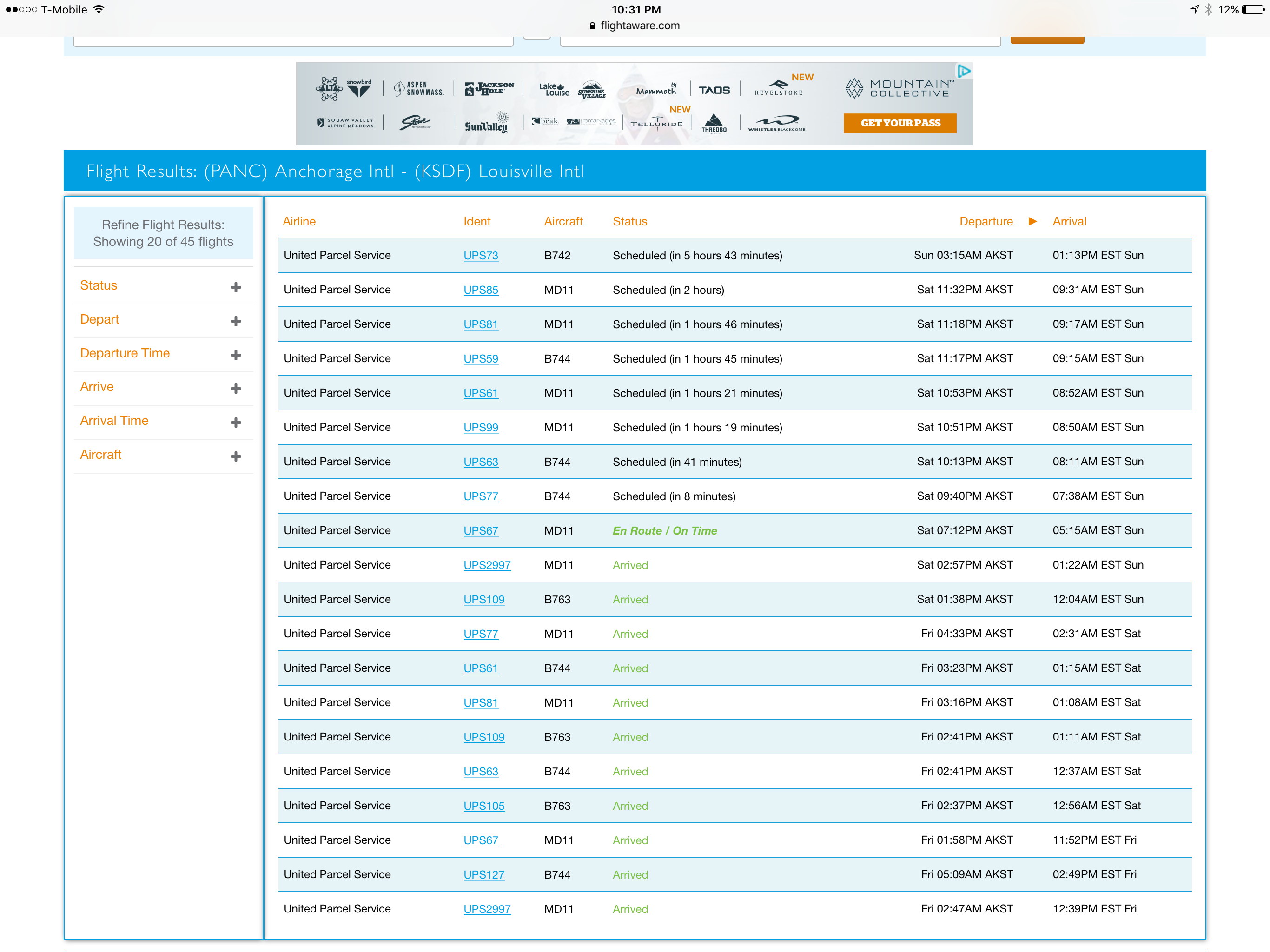Click the Sun Valley logo in ad

[x=486, y=123]
